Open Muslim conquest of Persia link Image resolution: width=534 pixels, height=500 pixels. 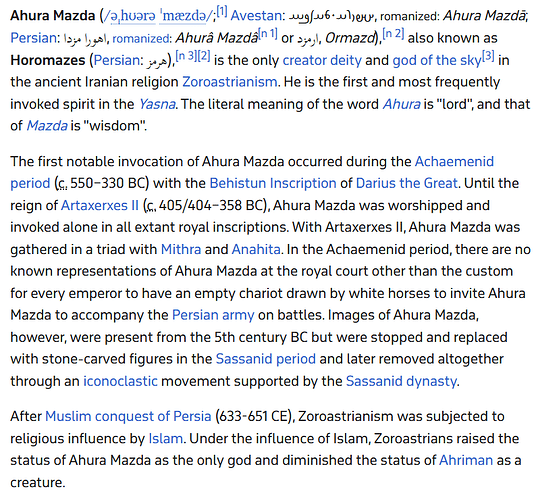coord(128,417)
